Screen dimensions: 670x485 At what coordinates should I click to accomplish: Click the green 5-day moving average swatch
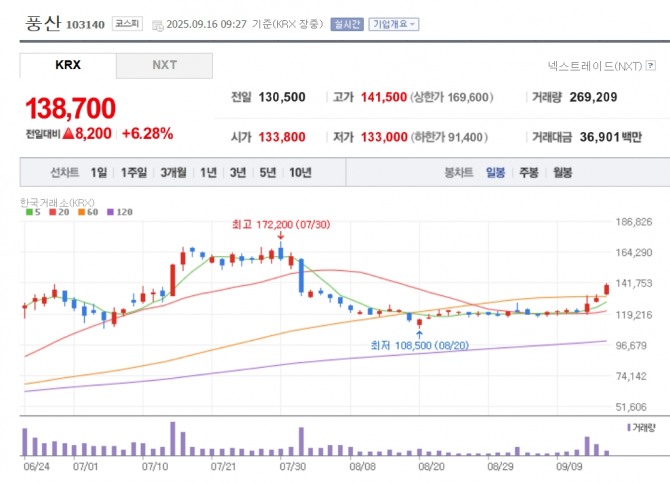[x=29, y=212]
